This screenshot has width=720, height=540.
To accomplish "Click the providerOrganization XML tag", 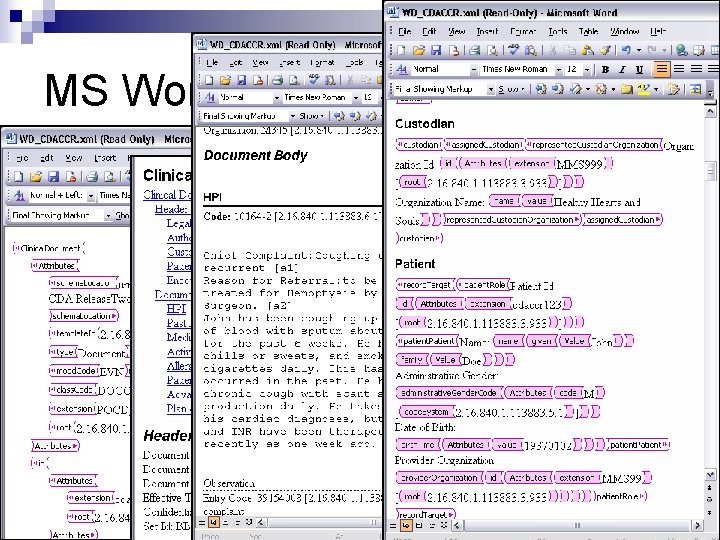I will pos(439,478).
